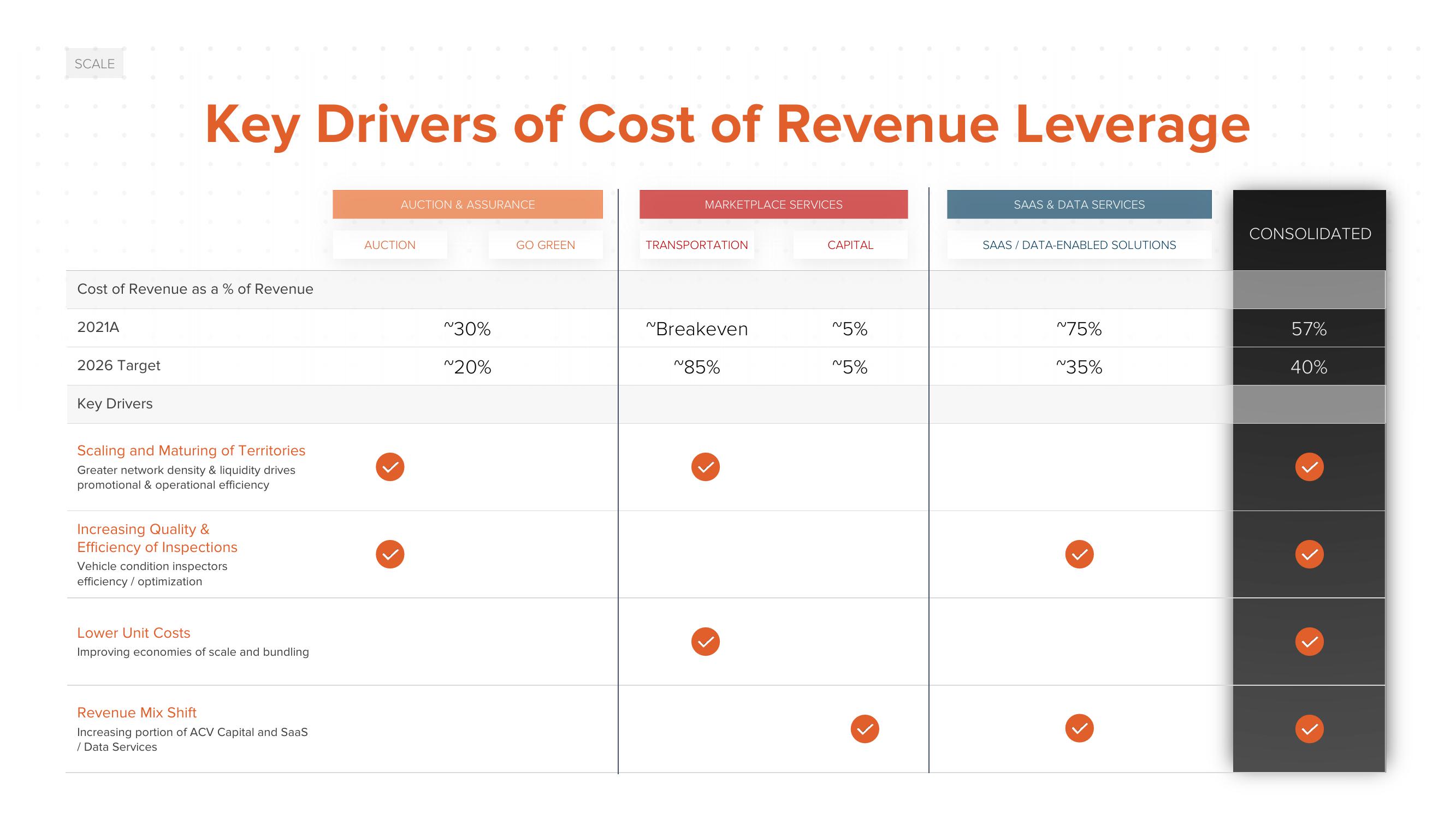Click the Key Drivers section label
The height and width of the screenshot is (819, 1456).
tap(115, 403)
